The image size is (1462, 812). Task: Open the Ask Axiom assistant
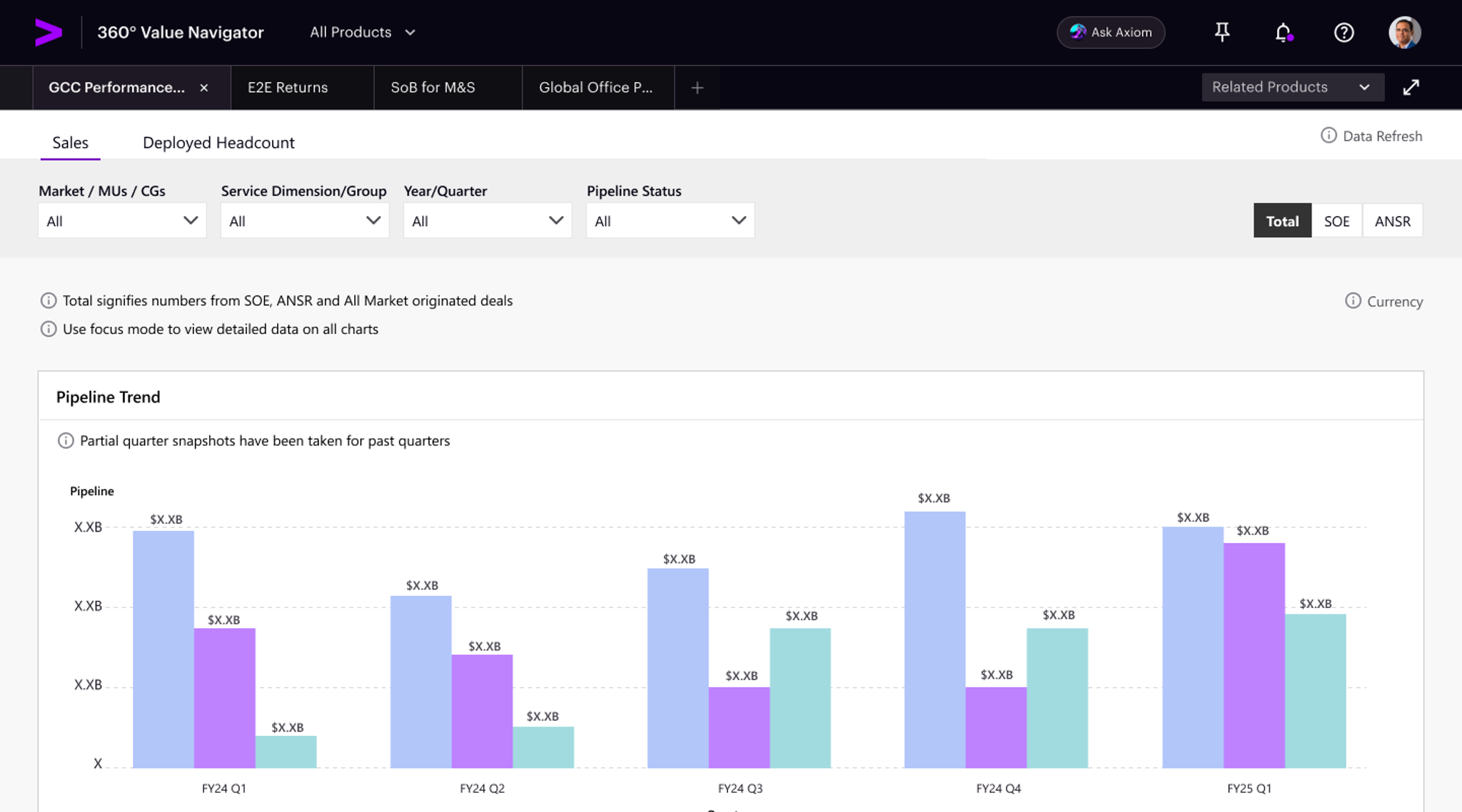click(x=1110, y=32)
